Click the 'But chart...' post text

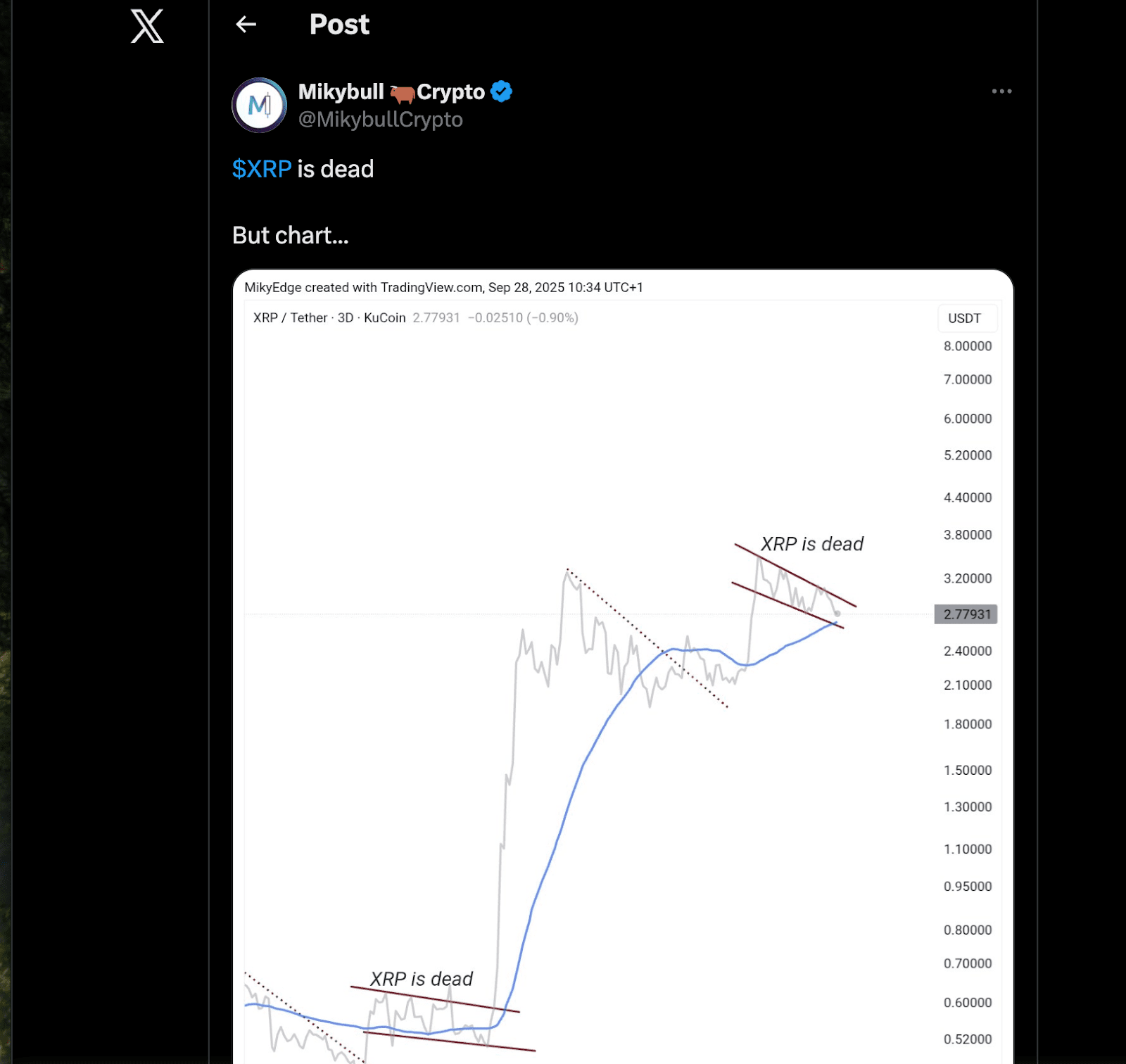(290, 235)
